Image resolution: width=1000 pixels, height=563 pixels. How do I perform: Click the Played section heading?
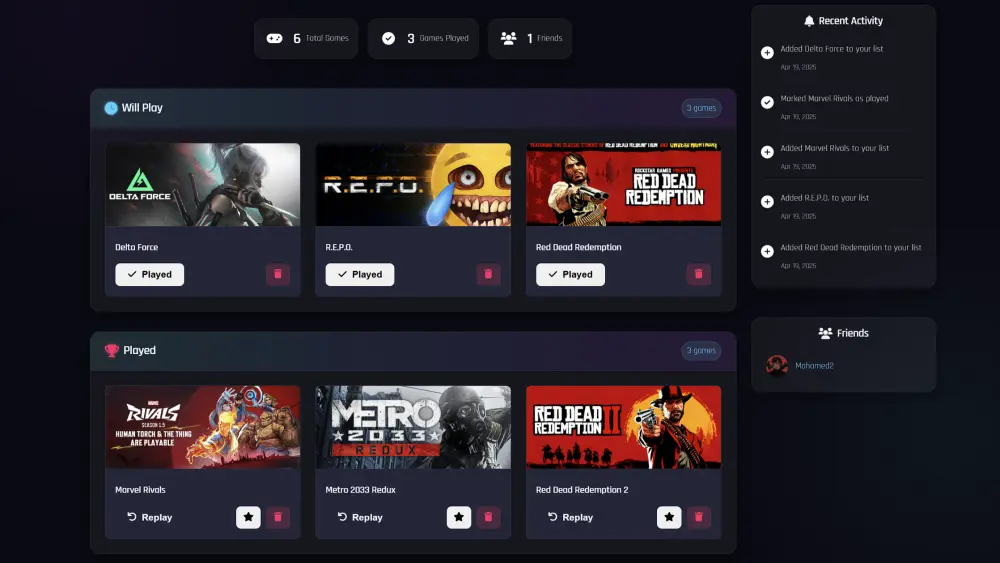[x=139, y=351]
